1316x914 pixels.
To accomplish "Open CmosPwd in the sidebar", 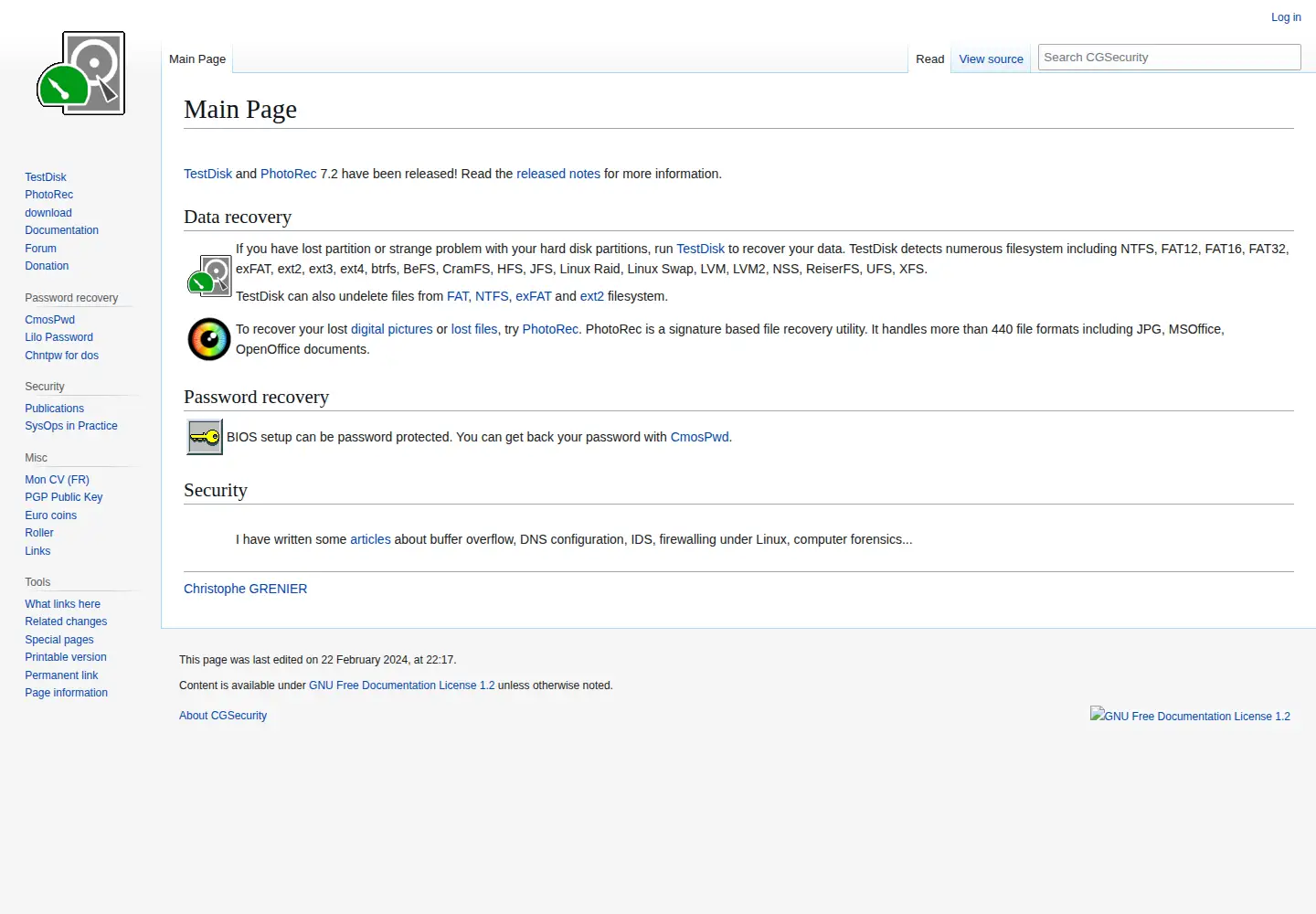I will pyautogui.click(x=50, y=320).
